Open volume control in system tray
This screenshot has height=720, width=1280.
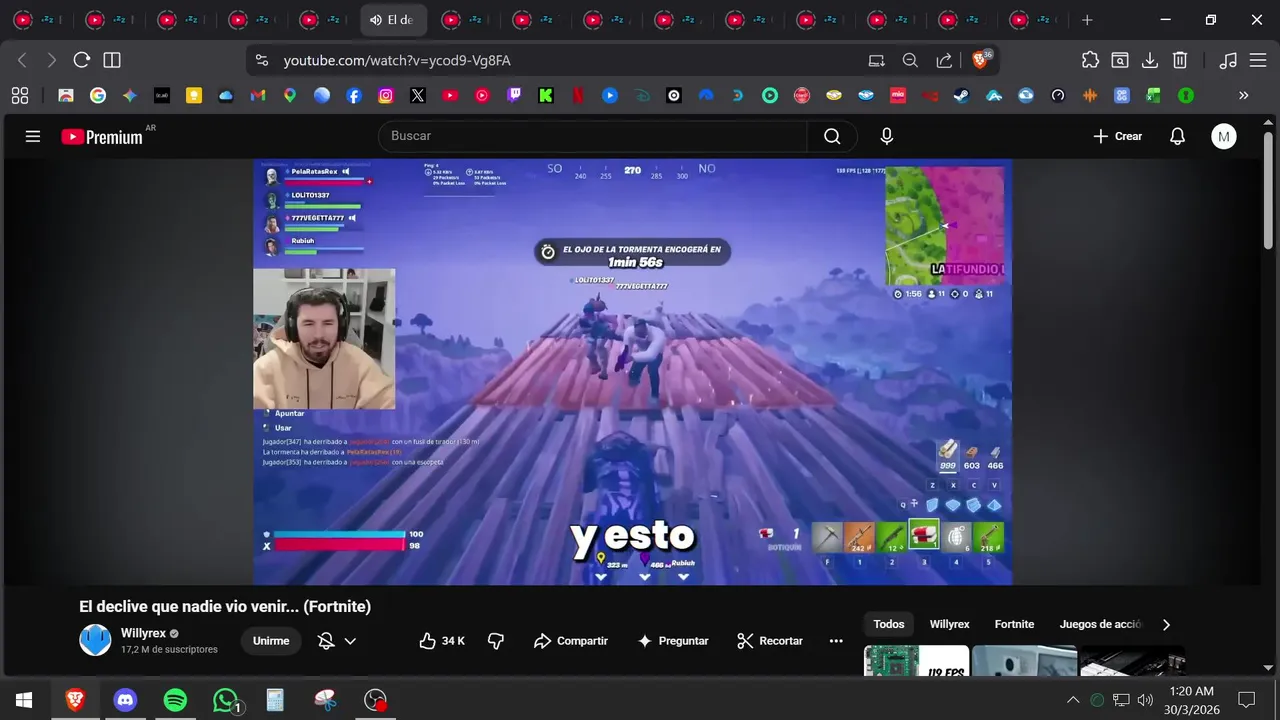(x=1145, y=700)
